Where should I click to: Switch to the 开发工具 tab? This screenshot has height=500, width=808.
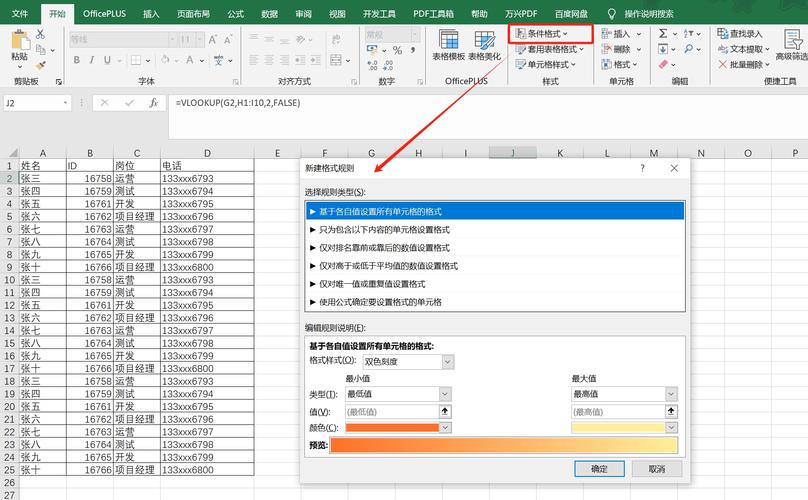click(x=379, y=13)
